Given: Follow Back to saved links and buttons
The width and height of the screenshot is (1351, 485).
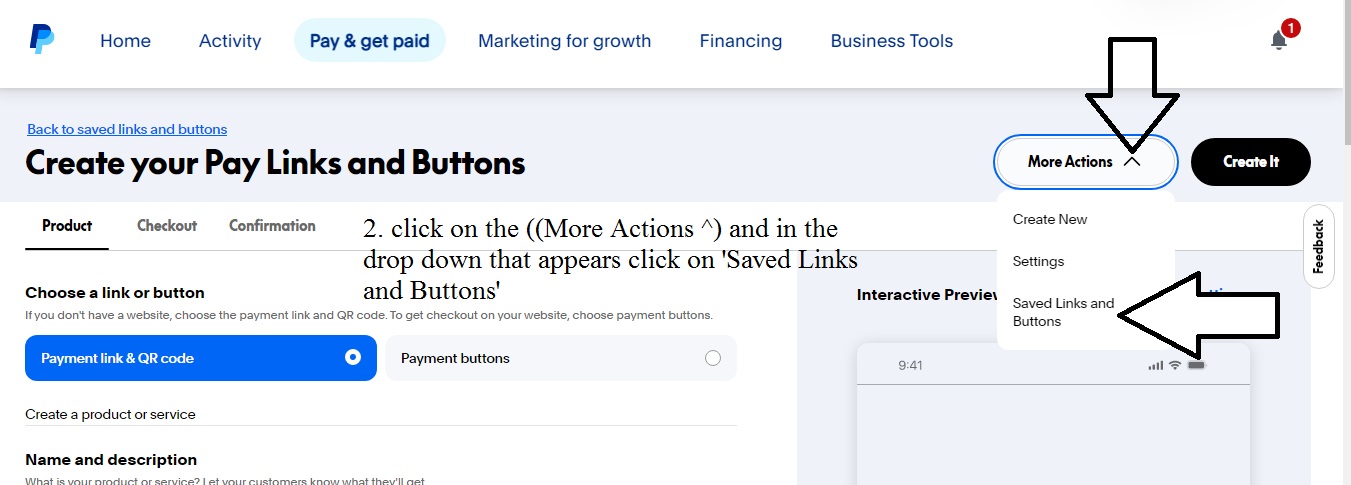Looking at the screenshot, I should point(127,129).
